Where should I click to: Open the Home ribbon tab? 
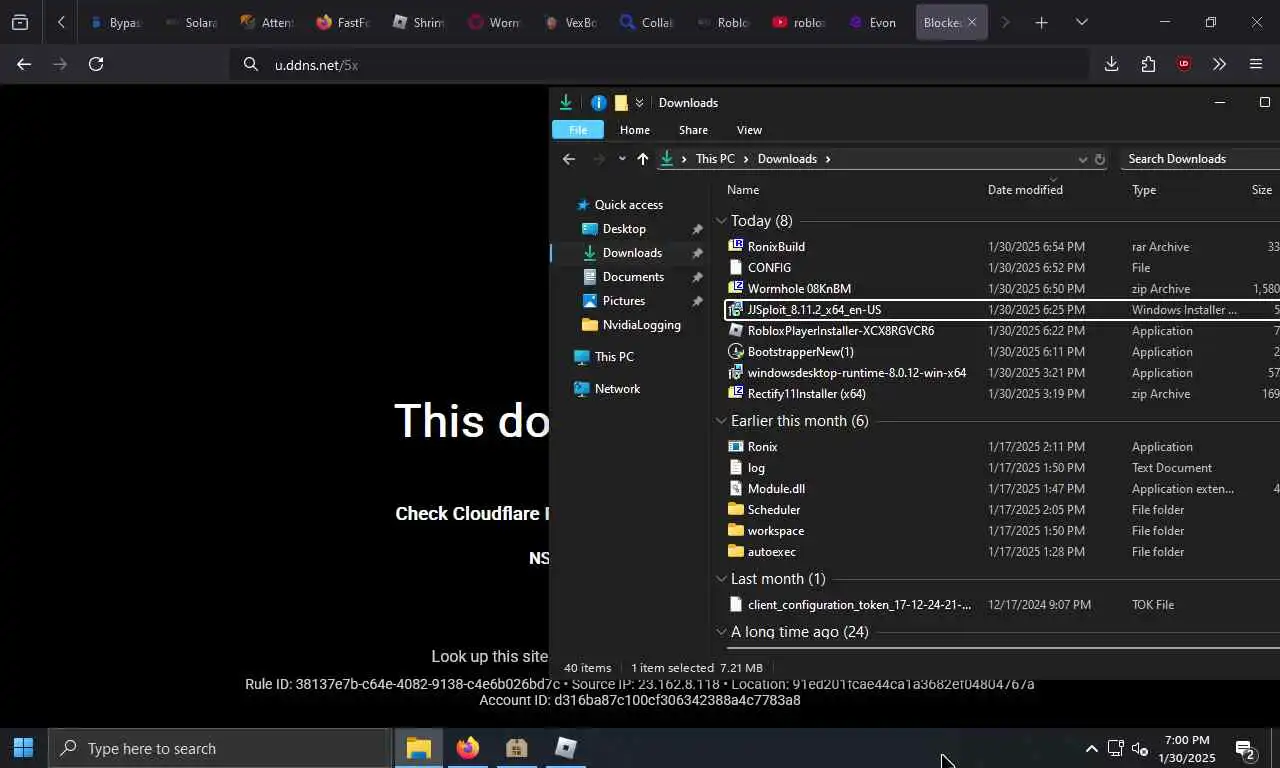point(635,130)
